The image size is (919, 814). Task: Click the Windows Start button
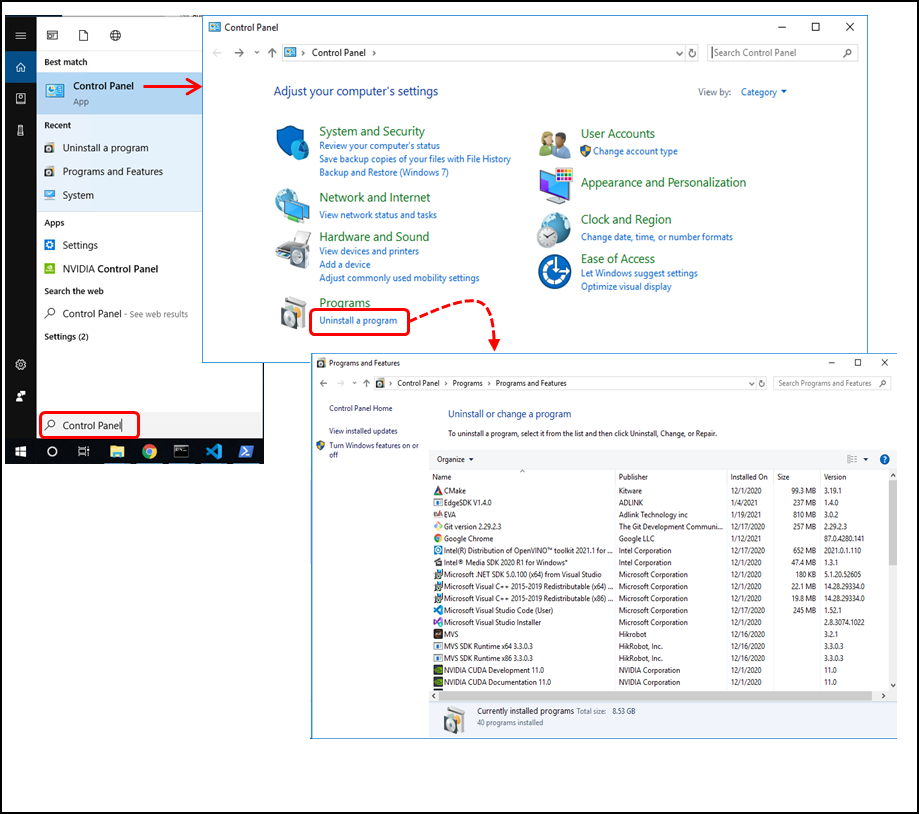[20, 451]
